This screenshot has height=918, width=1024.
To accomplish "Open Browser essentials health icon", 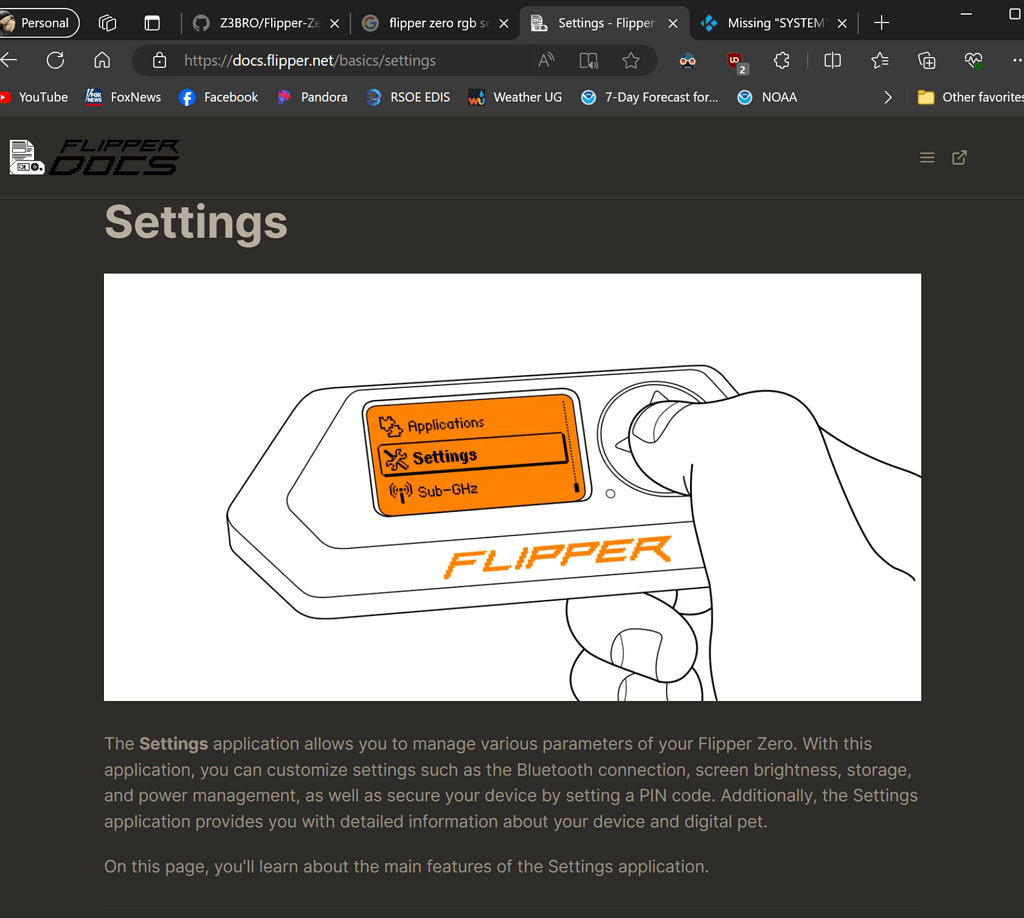I will pyautogui.click(x=973, y=60).
